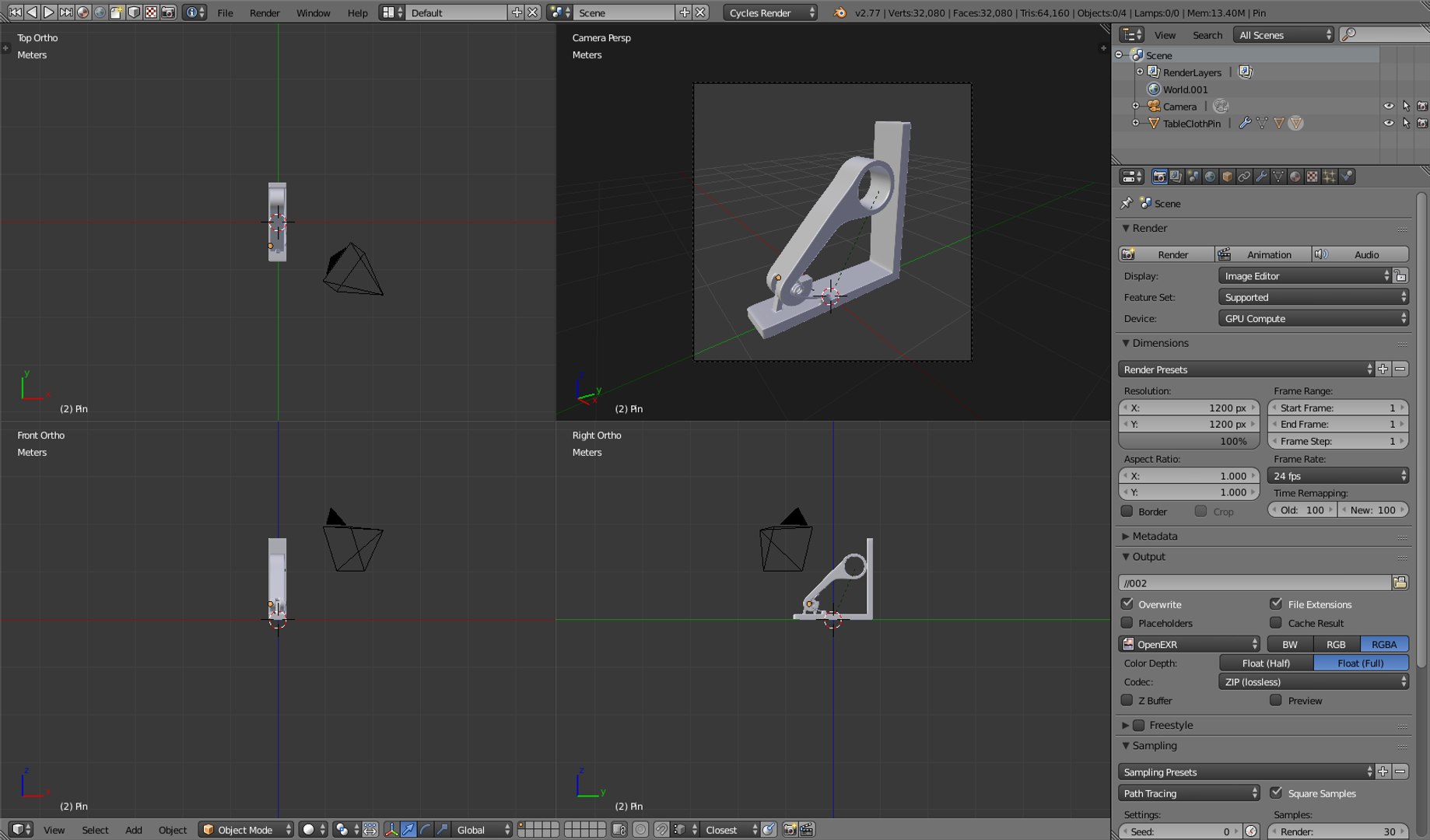Open the Particles properties tab
Viewport: 1430px width, 840px height.
1330,177
